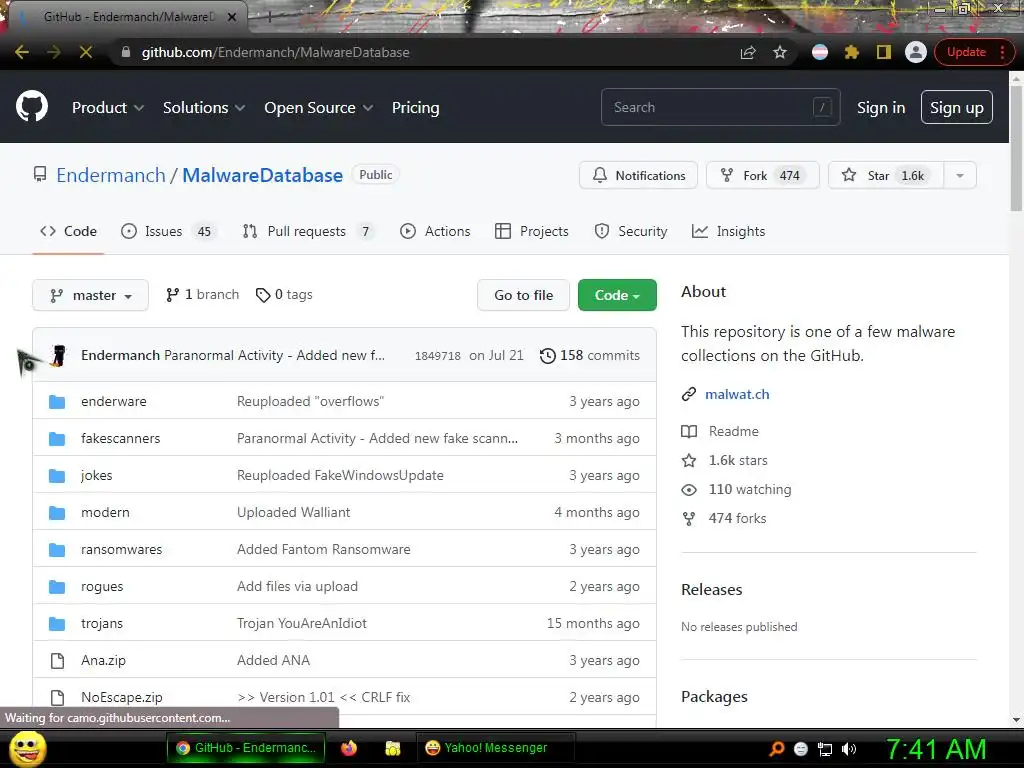
Task: Open the modern folder
Action: 105,513
